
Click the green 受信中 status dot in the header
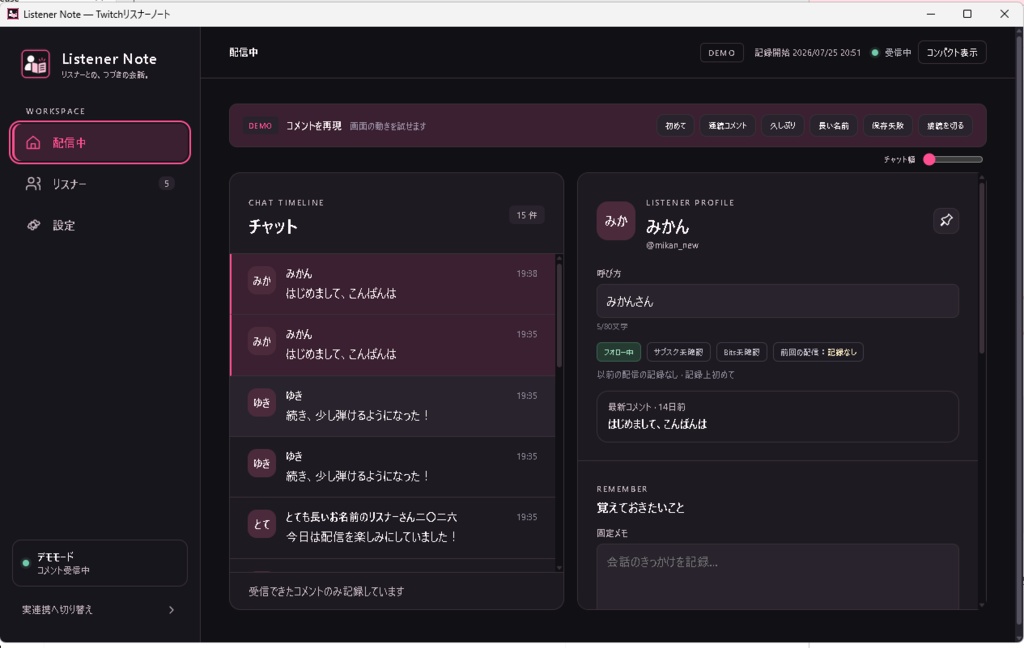pos(874,53)
